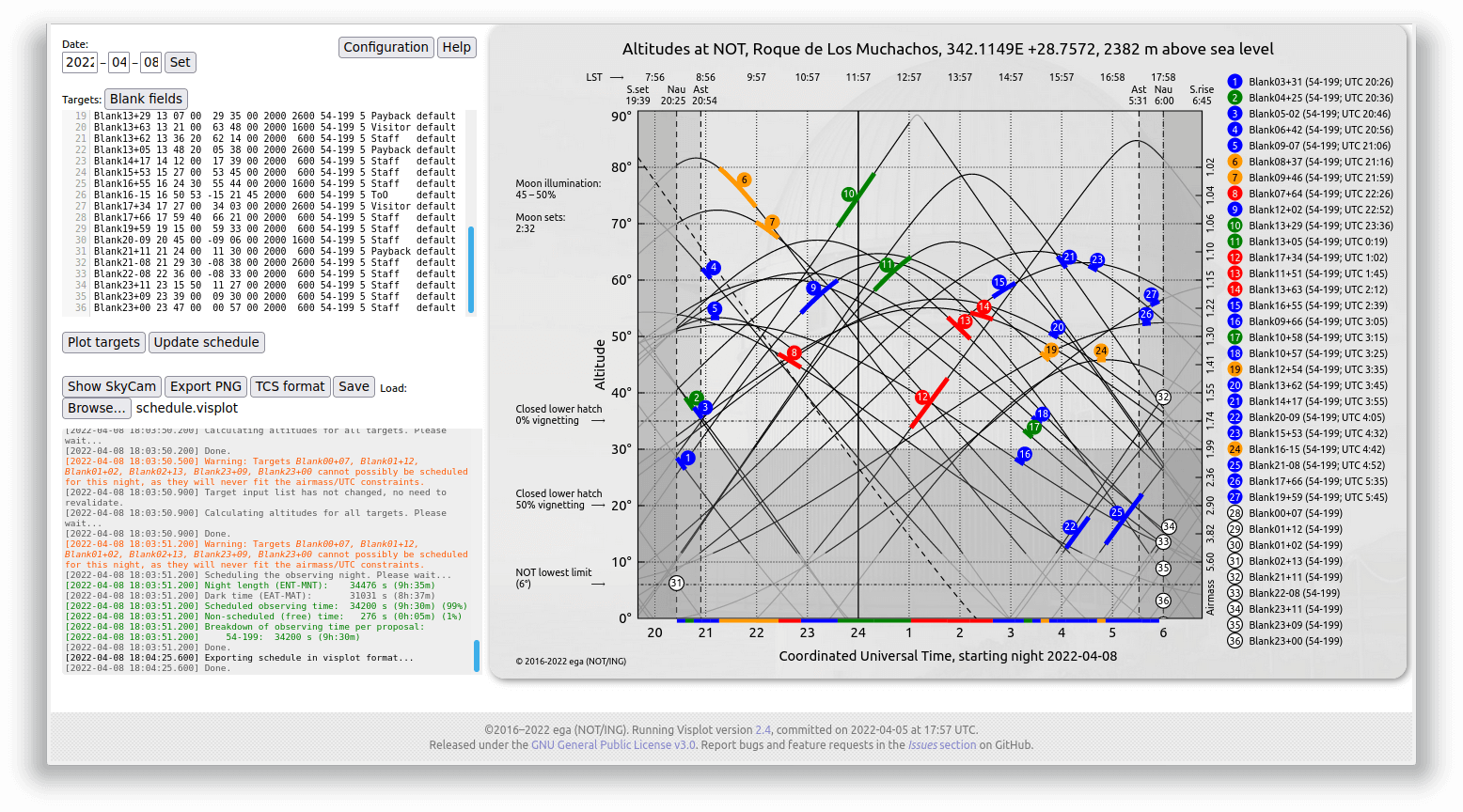Image resolution: width=1463 pixels, height=812 pixels.
Task: Click blue target marker 4 on plot
Action: coord(714,268)
